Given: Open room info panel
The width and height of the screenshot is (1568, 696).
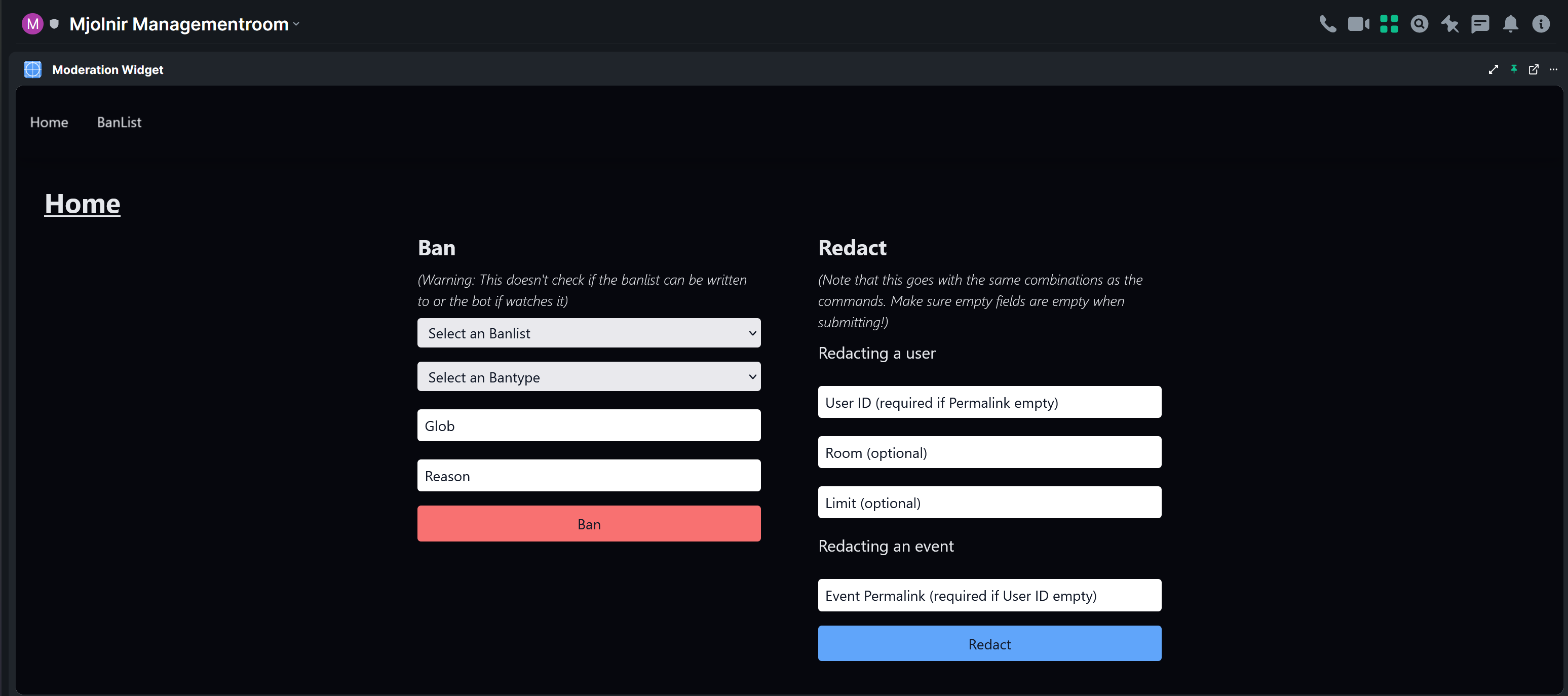Looking at the screenshot, I should pos(1541,24).
